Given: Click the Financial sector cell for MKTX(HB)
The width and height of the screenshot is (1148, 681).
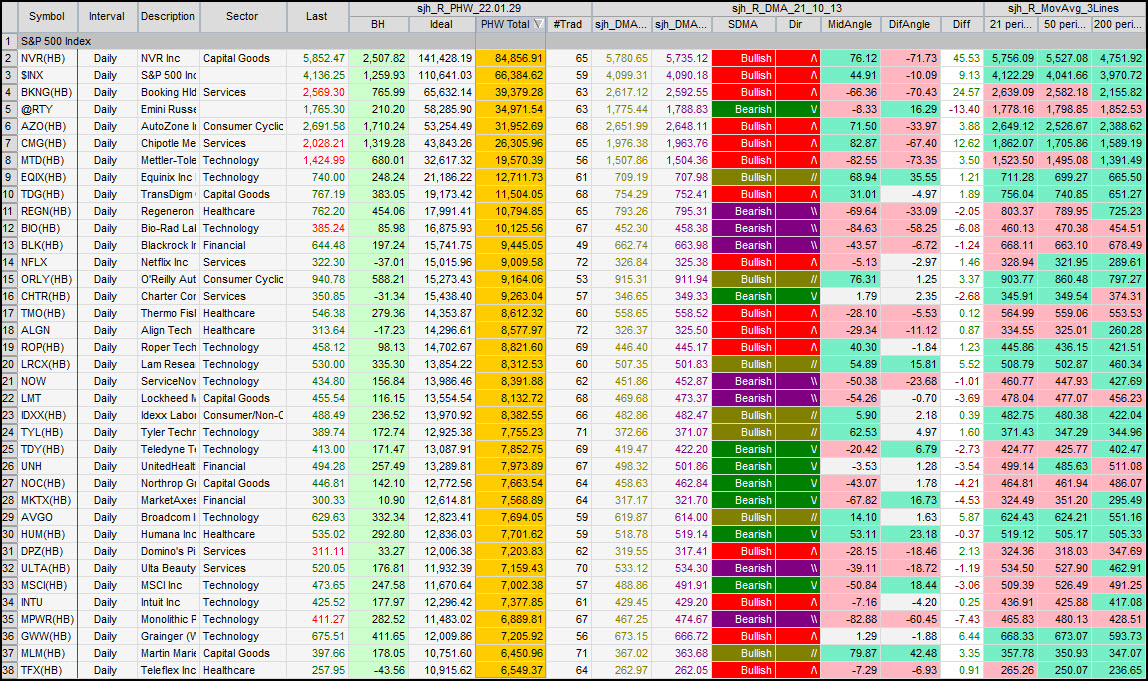Looking at the screenshot, I should 242,500.
